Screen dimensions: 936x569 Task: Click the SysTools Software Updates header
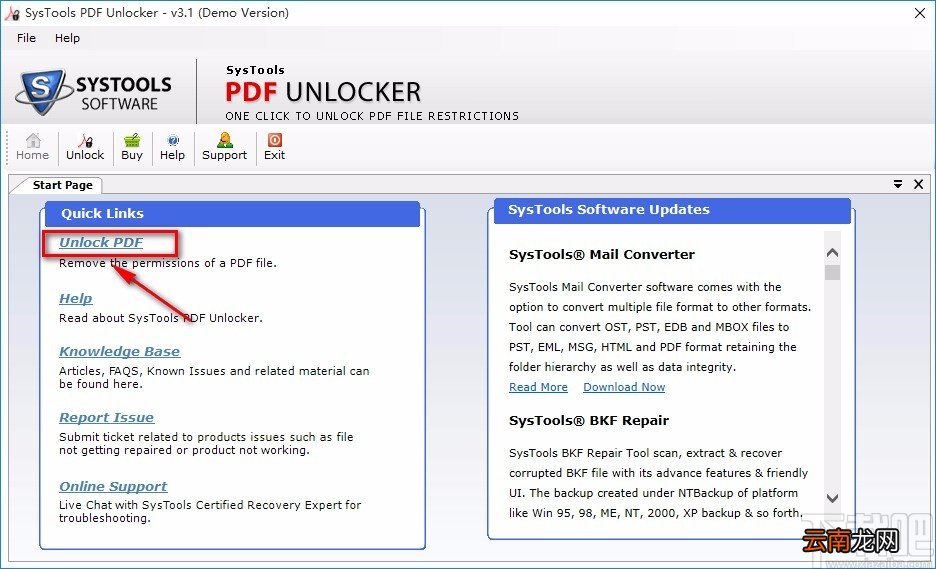click(x=672, y=210)
